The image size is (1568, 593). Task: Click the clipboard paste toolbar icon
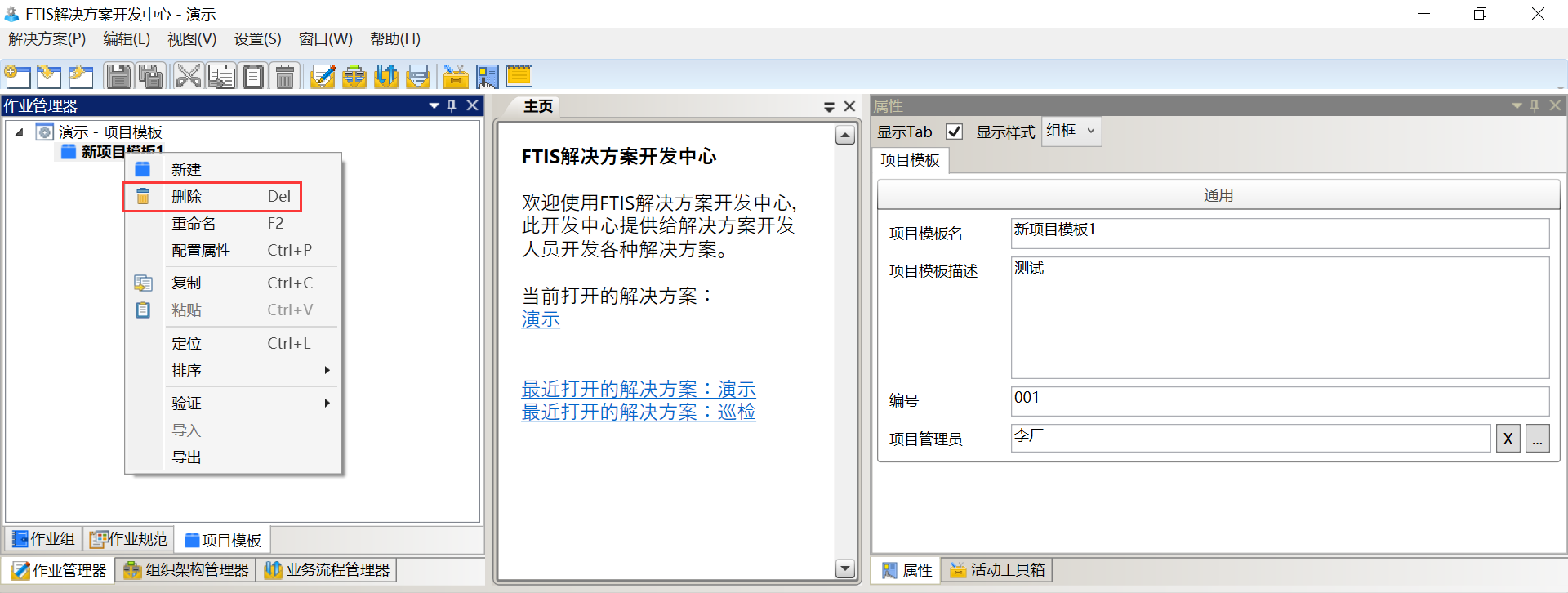coord(254,77)
